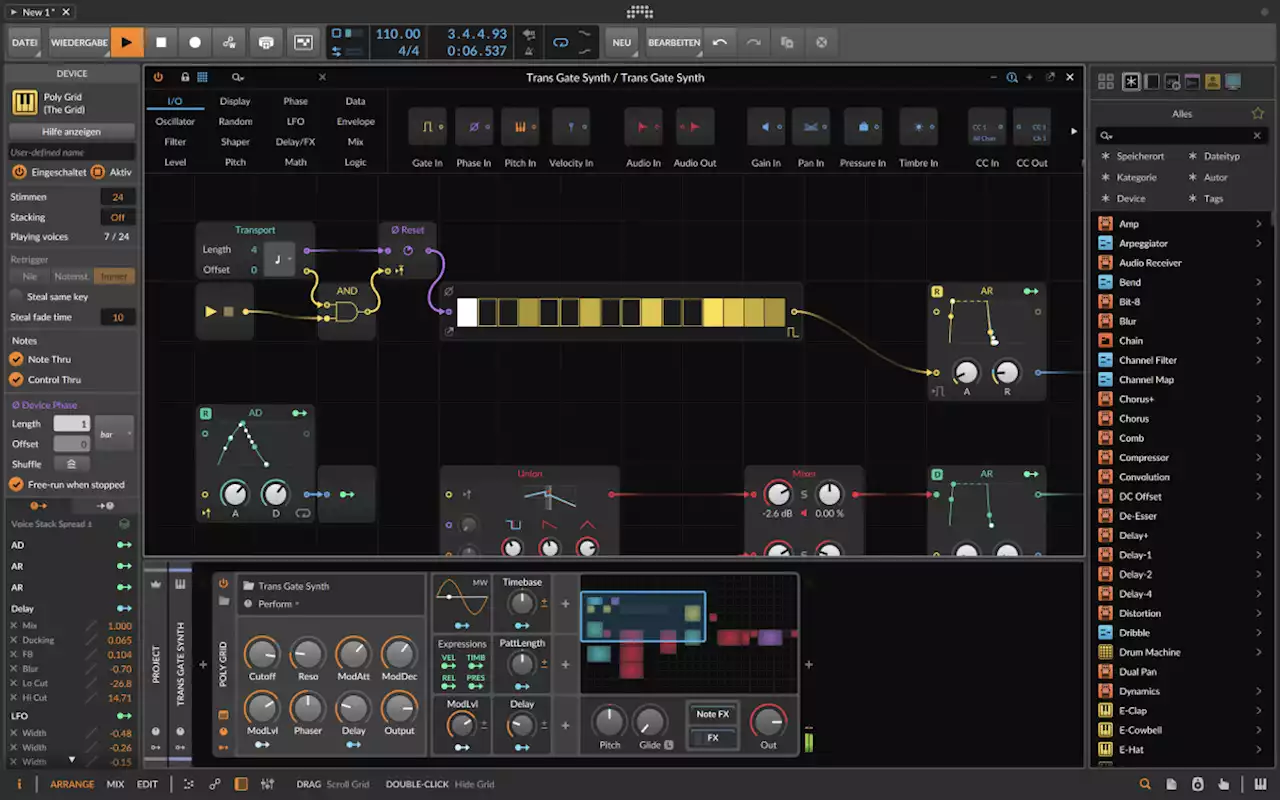The height and width of the screenshot is (800, 1280).
Task: Expand the Chorus+ device entry
Action: 1259,399
